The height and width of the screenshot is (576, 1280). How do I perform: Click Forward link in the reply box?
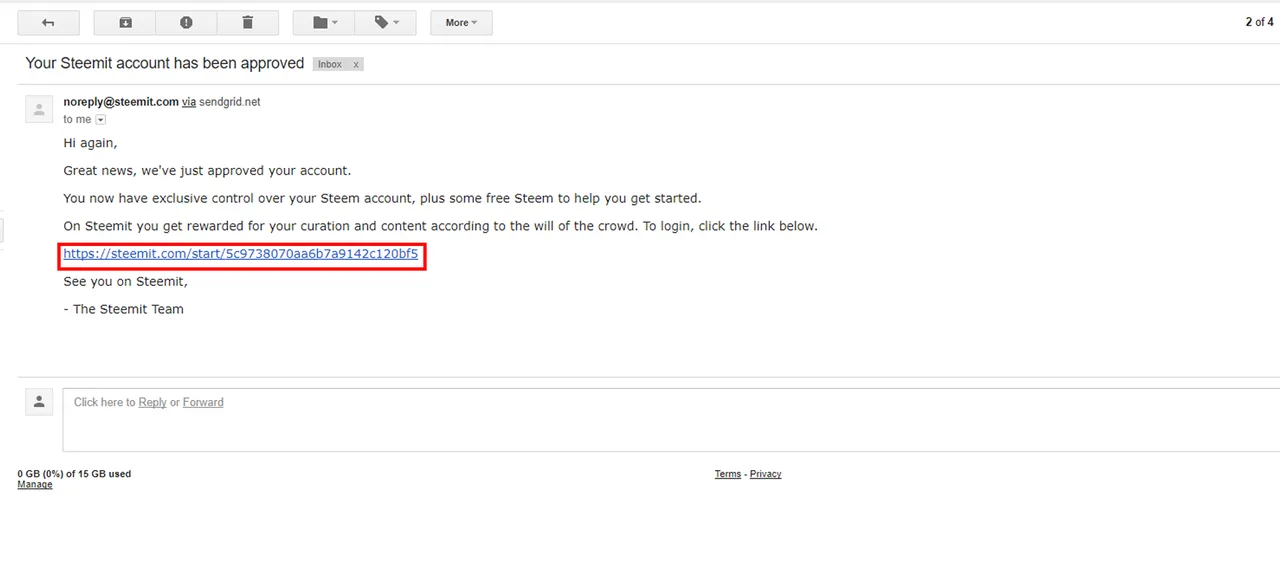tap(203, 402)
